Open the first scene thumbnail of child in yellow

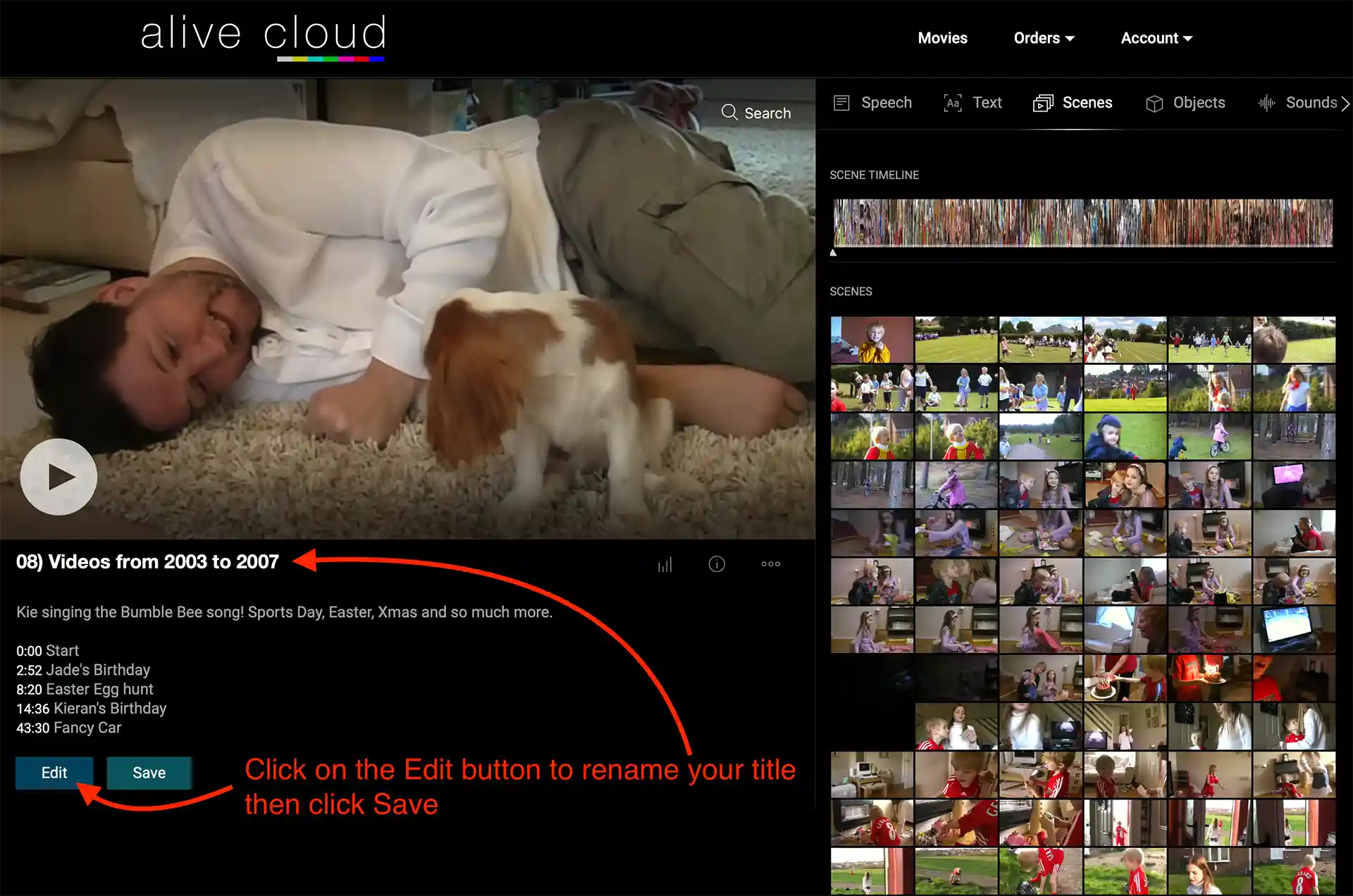coord(872,340)
